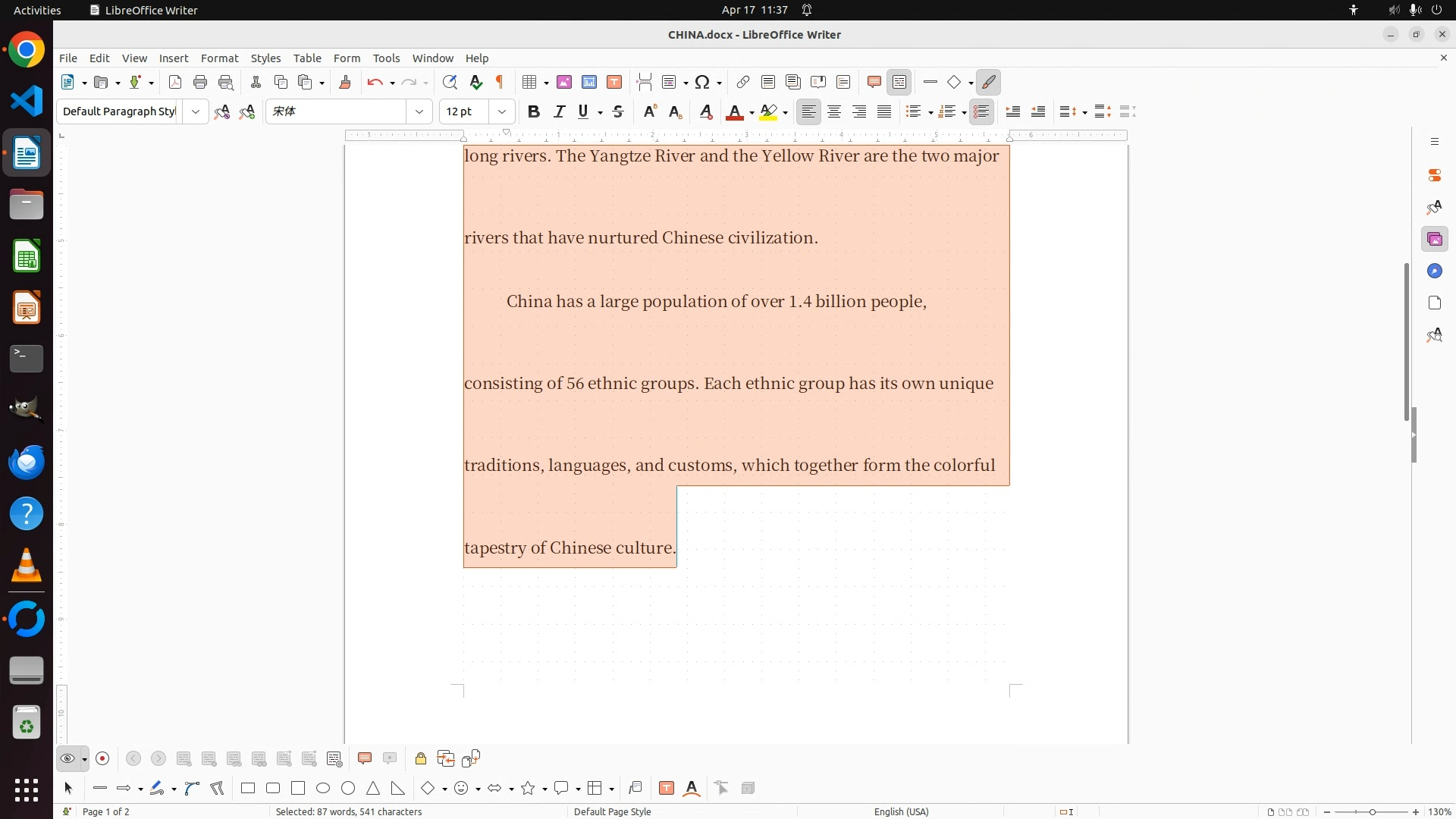Open the font size dropdown
The height and width of the screenshot is (819, 1456).
click(501, 111)
